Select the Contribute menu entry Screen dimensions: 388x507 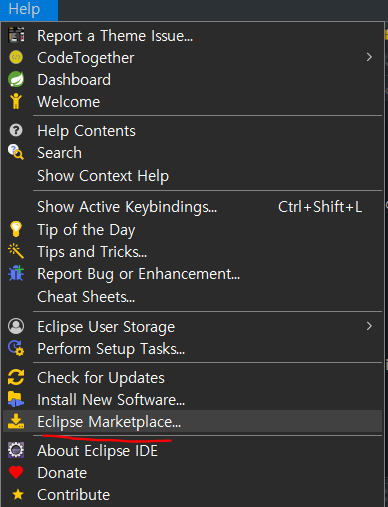tap(192, 495)
